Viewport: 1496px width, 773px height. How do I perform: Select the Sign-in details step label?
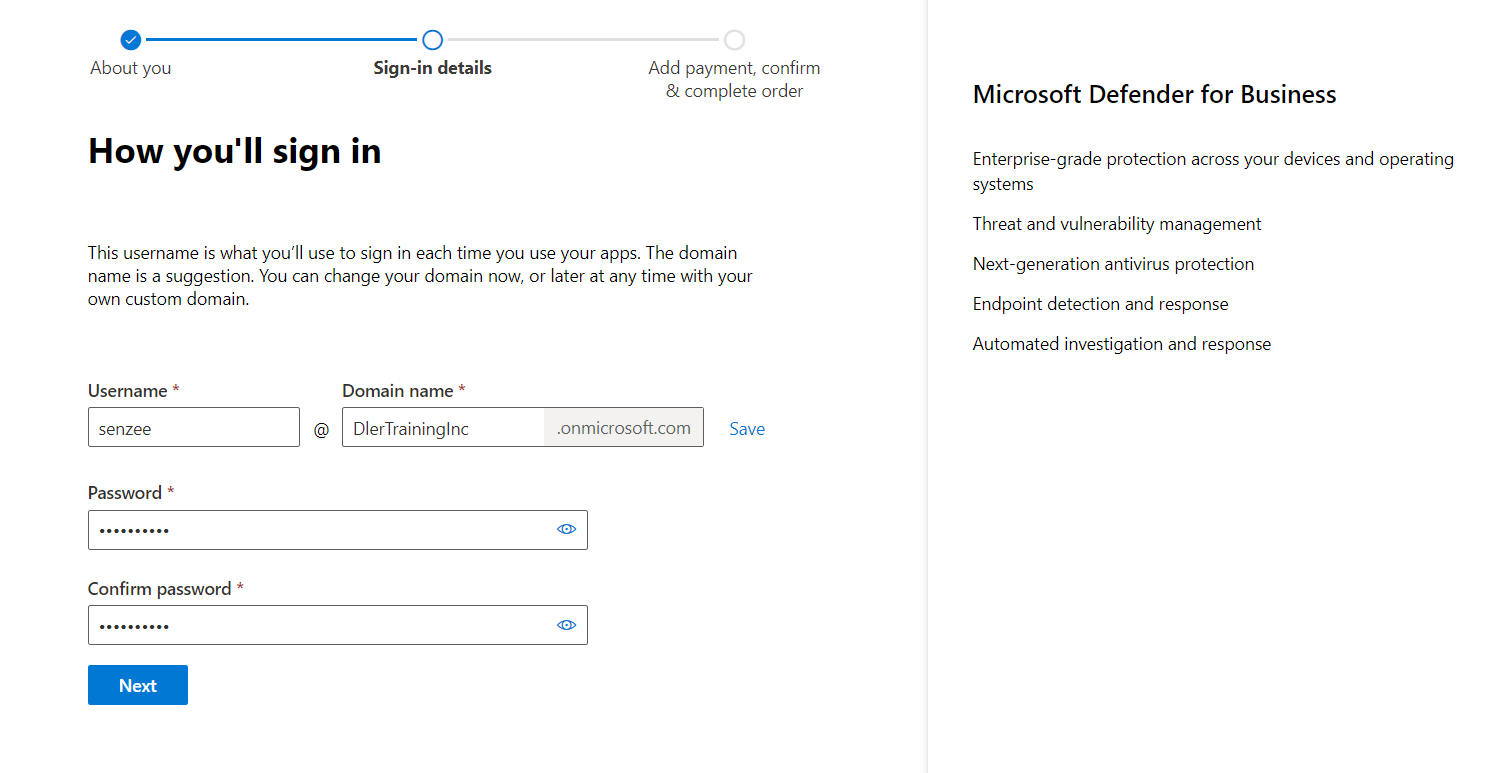[432, 68]
